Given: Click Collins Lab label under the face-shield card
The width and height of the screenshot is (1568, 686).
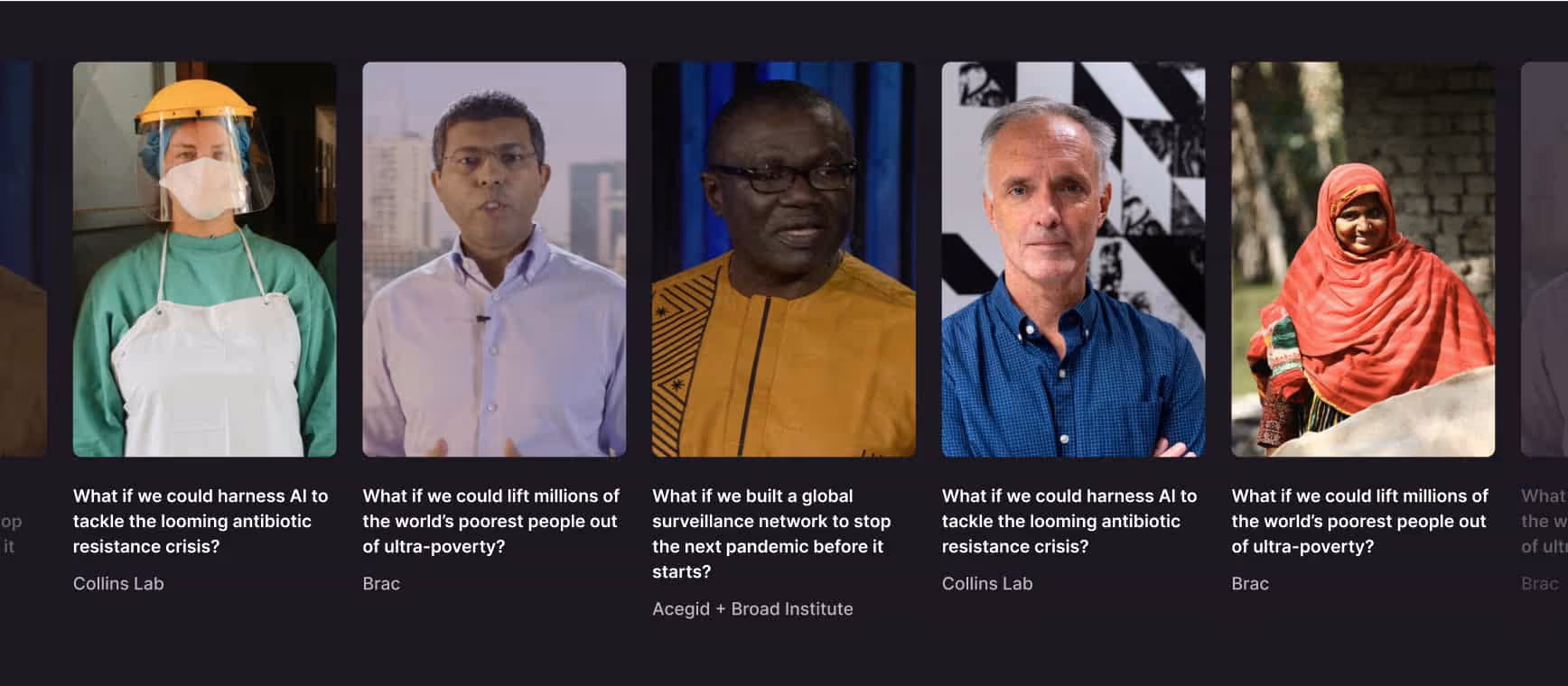Looking at the screenshot, I should tap(118, 584).
